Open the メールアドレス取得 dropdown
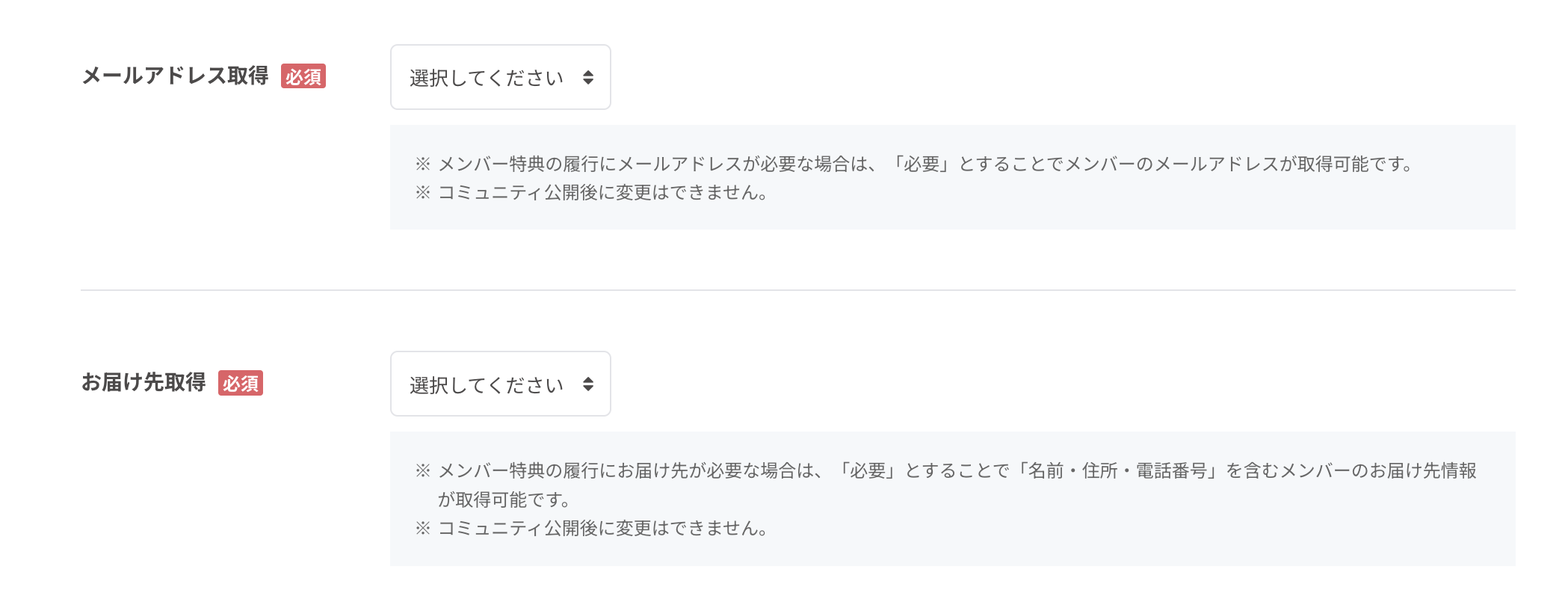Screen dimensions: 1568x605 [x=499, y=77]
